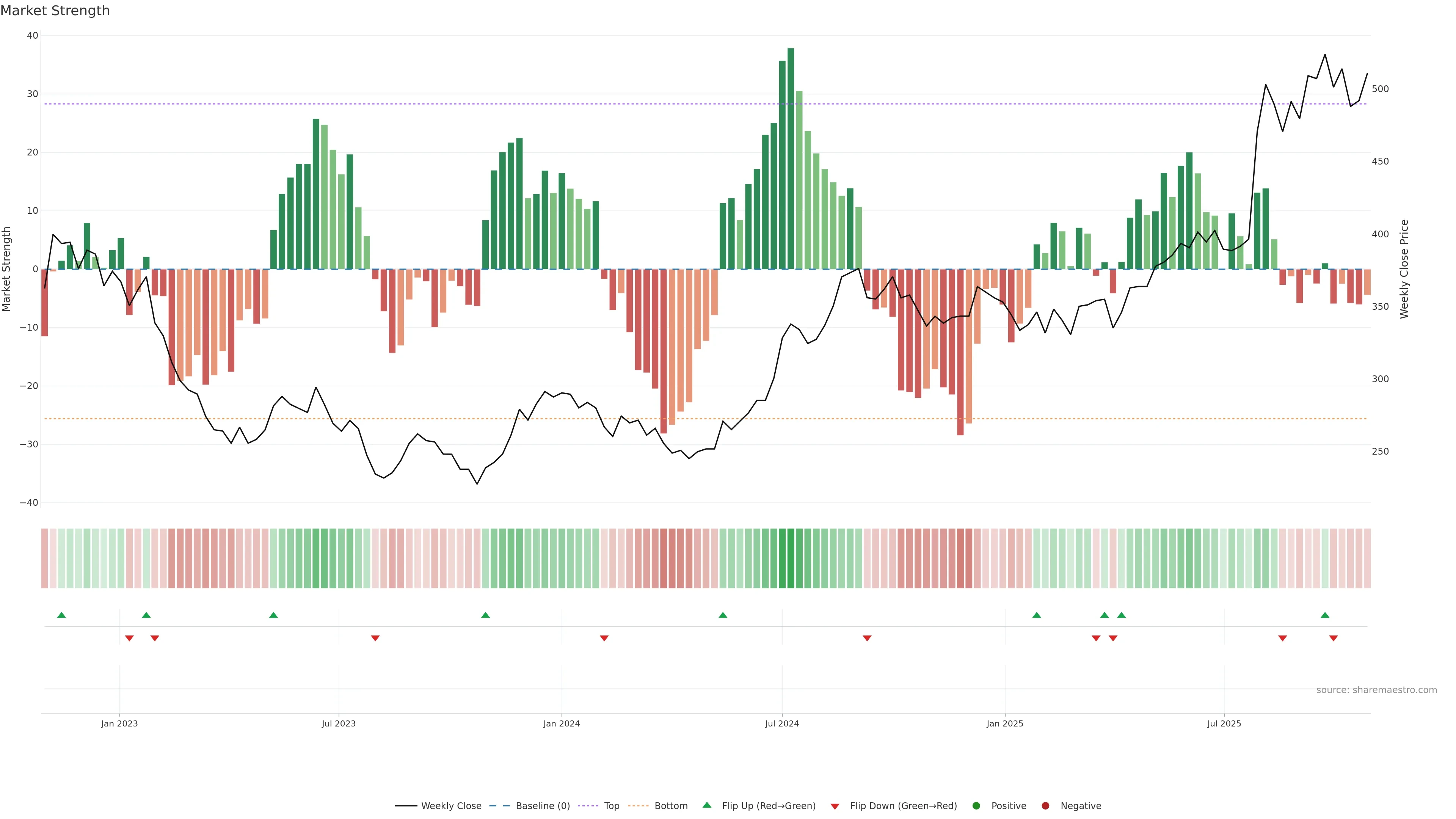The width and height of the screenshot is (1456, 819).
Task: Click flip-down marker just after Jul 2023
Action: (375, 638)
